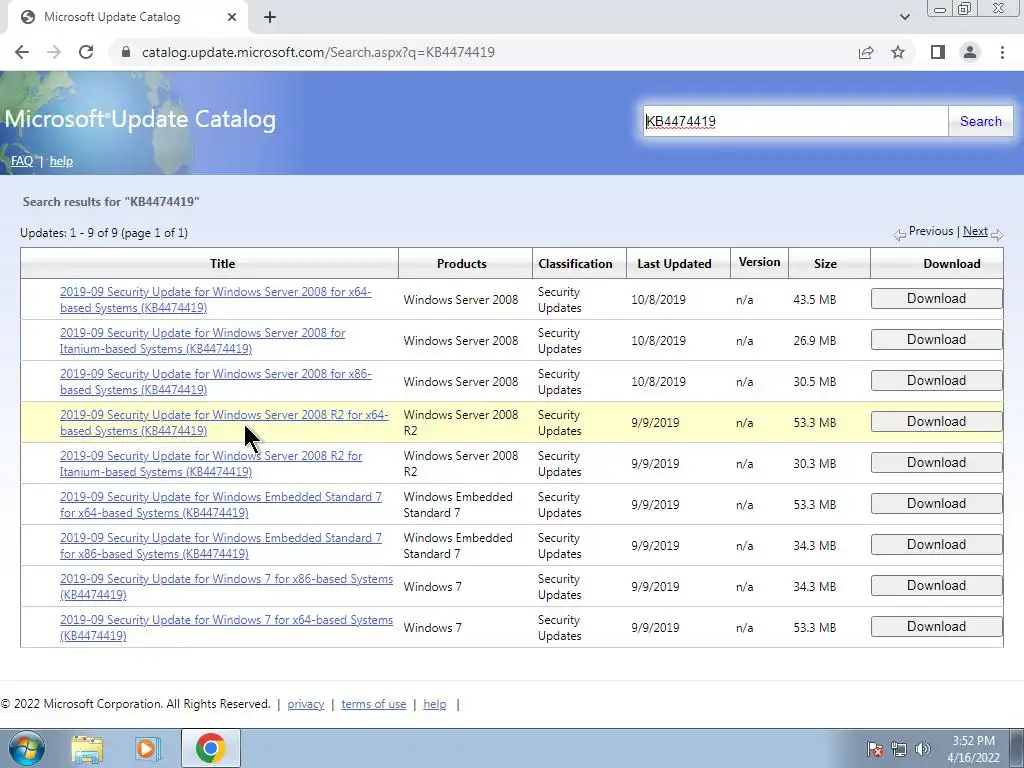
Task: Download Embedded Standard 7 x64 update
Action: pyautogui.click(x=936, y=504)
